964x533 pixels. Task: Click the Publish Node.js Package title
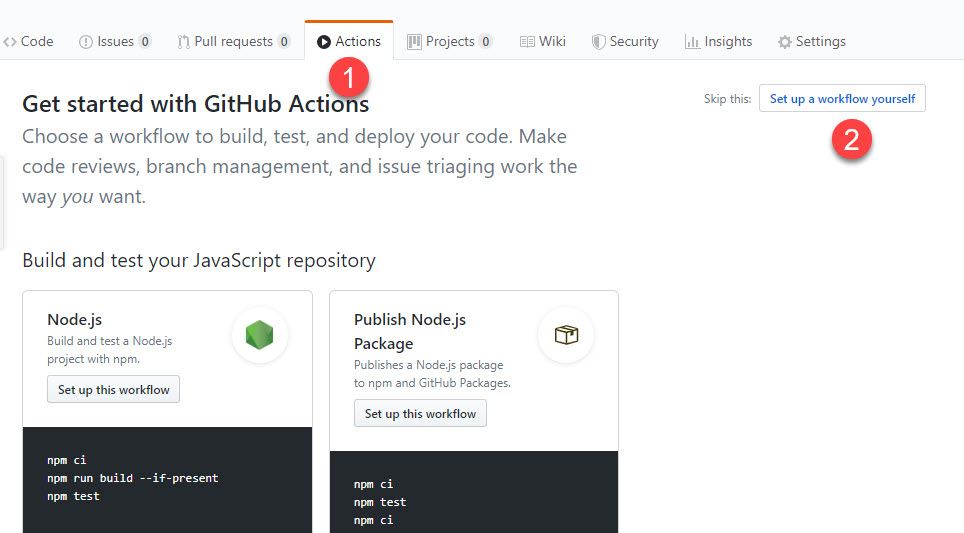(x=410, y=331)
